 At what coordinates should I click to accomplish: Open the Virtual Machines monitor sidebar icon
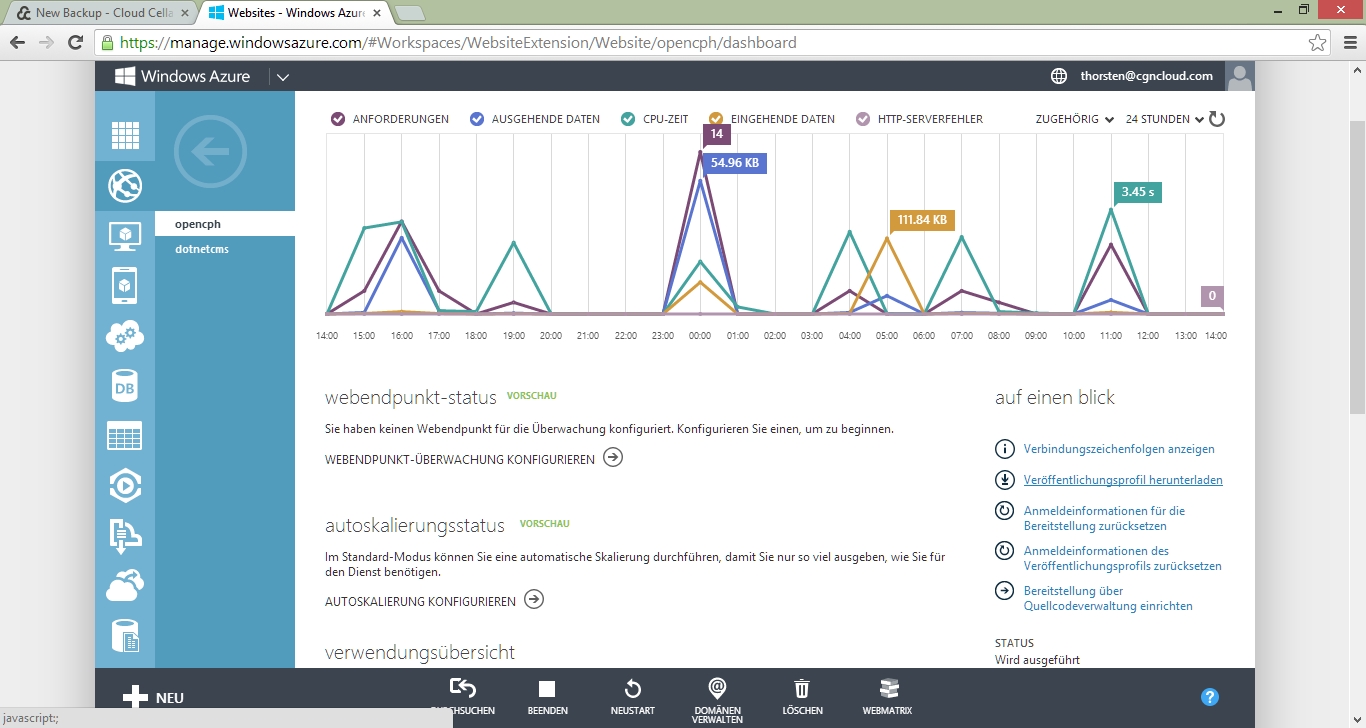(125, 236)
